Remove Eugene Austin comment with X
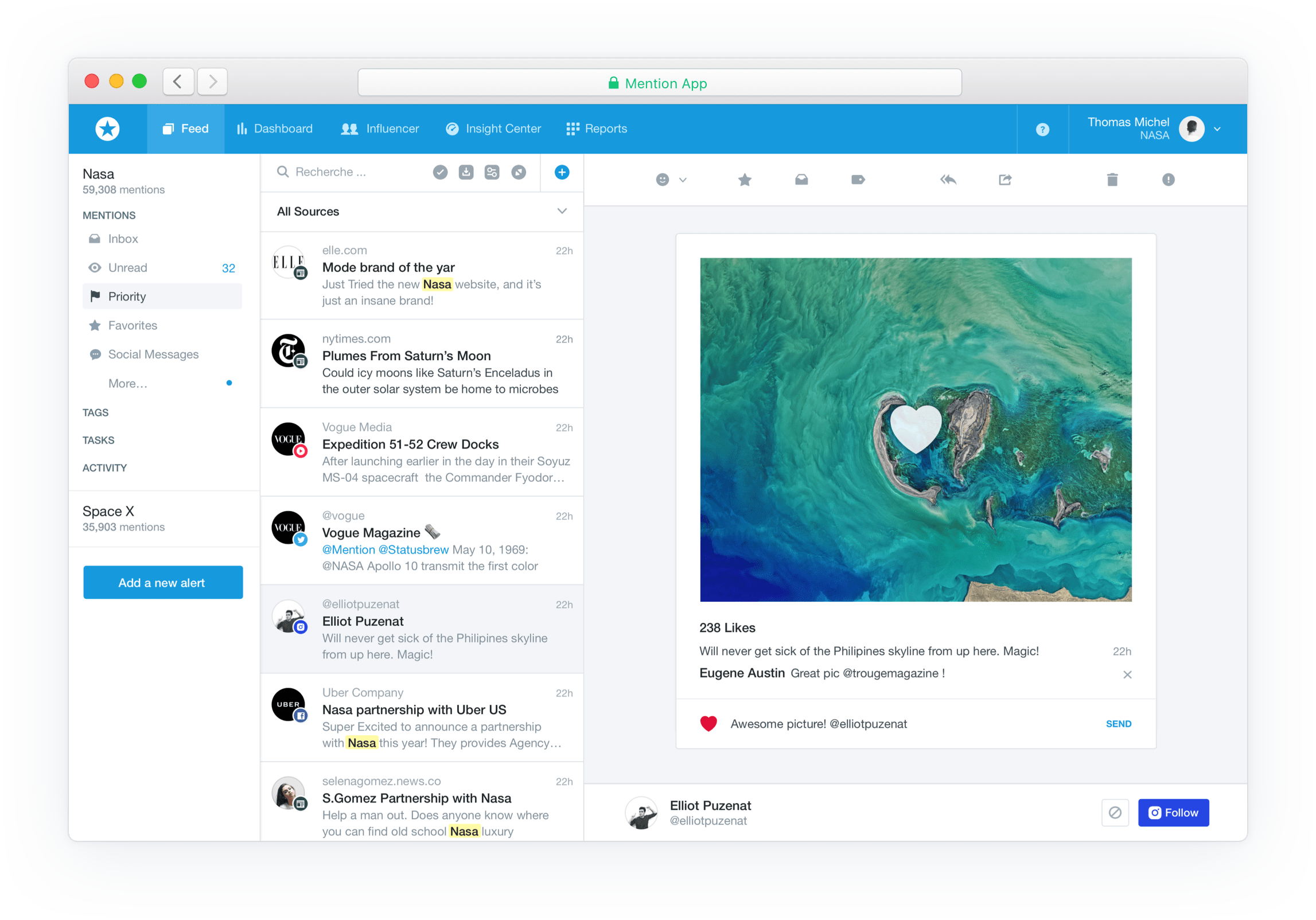The image size is (1316, 920). [1127, 675]
